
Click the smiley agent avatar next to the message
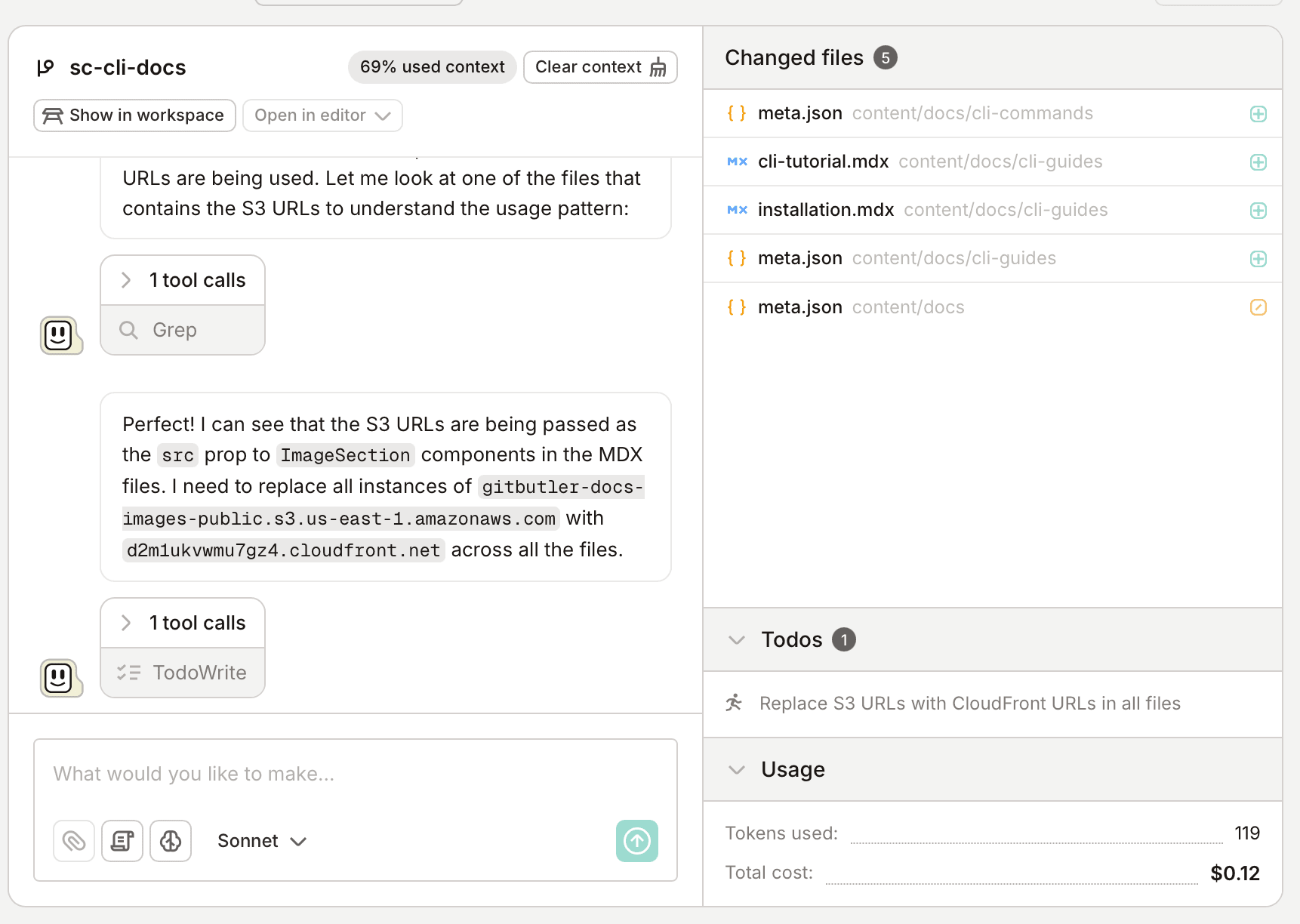pyautogui.click(x=60, y=335)
